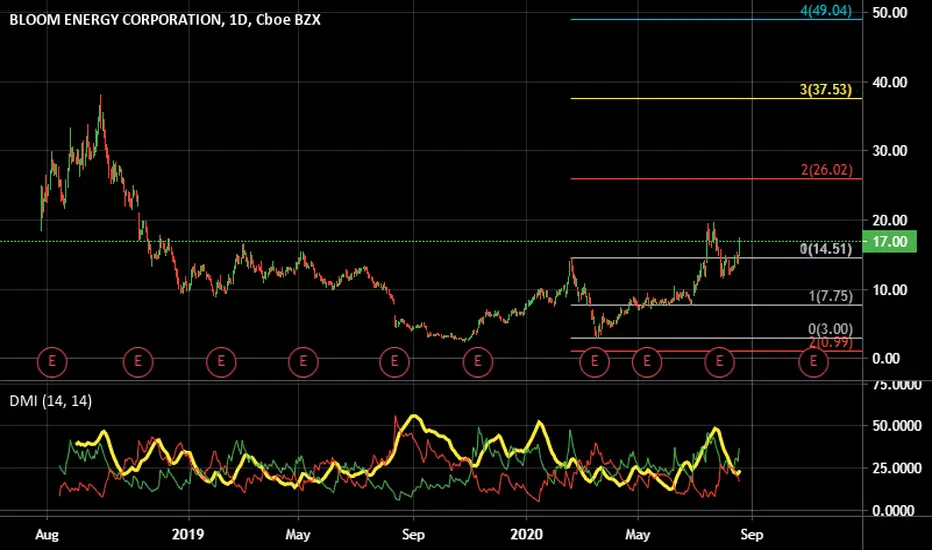Select the 4(49.04) Fibonacci level label
932x550 pixels.
click(826, 10)
